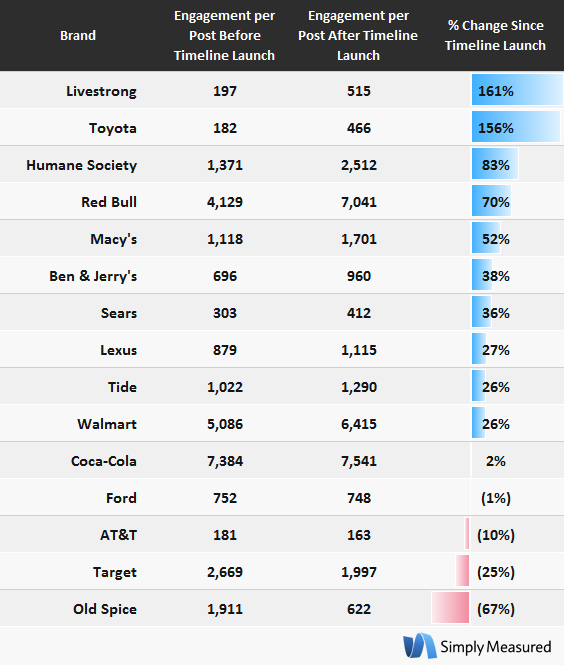
Task: Select the Toyota 156% blue bar
Action: [516, 127]
